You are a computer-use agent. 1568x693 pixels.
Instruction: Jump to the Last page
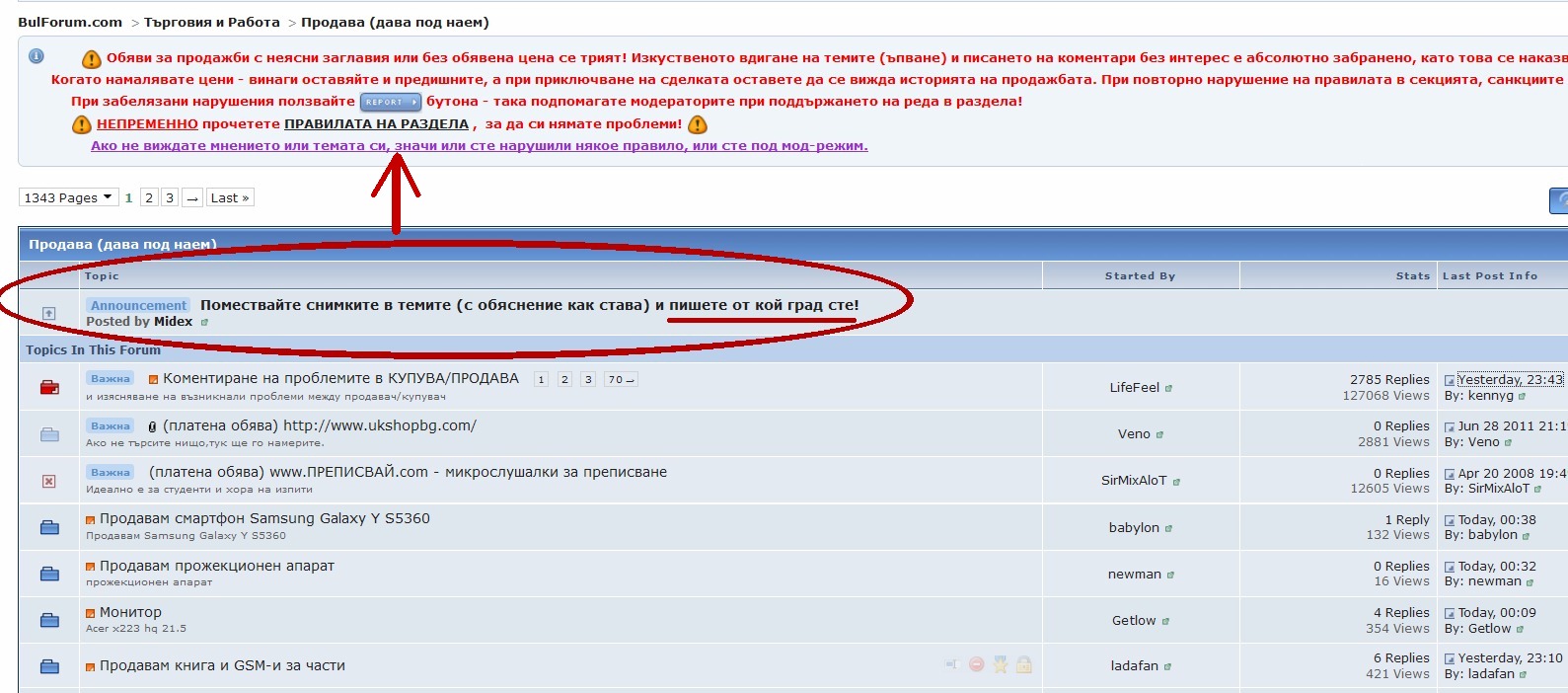click(230, 197)
